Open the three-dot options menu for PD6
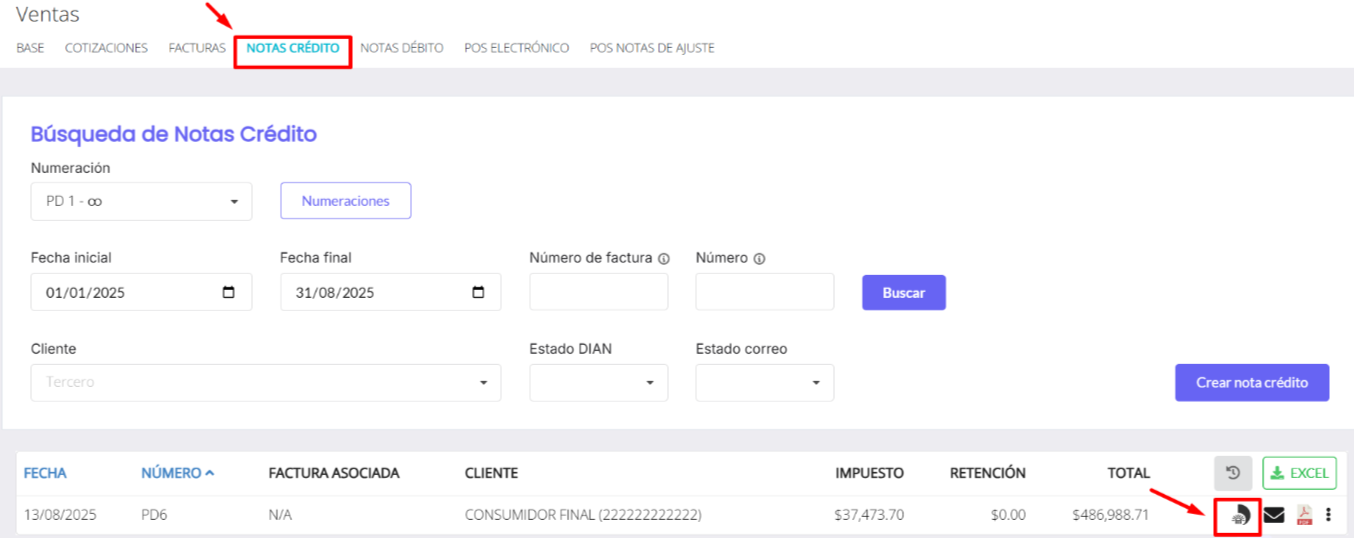Screen dimensions: 1354x538 pyautogui.click(x=1328, y=515)
